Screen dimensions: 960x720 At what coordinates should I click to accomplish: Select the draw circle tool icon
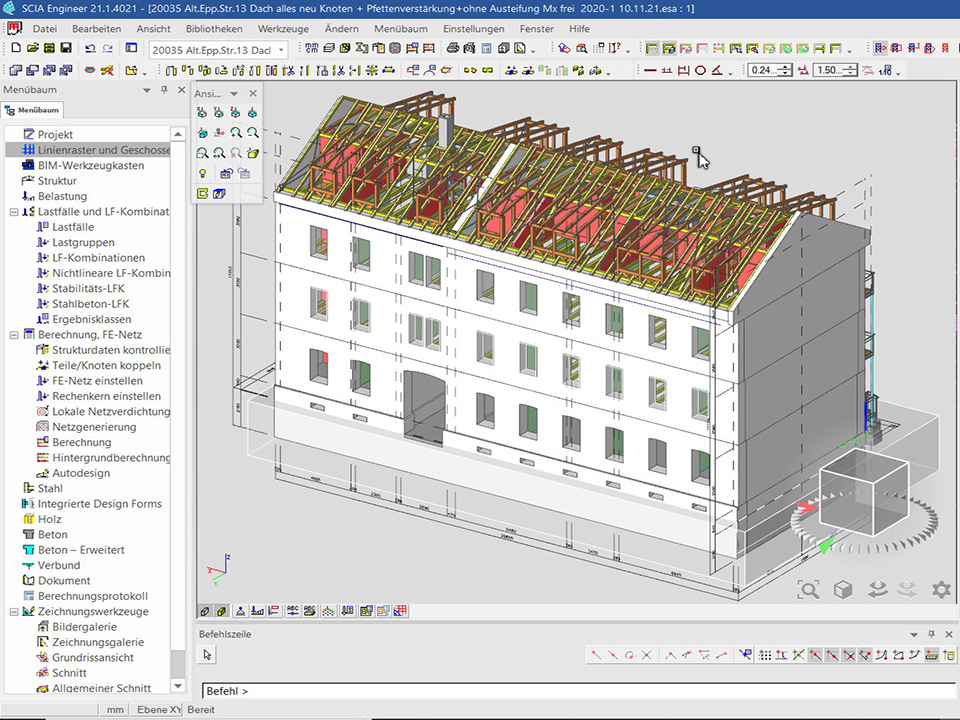[x=701, y=70]
